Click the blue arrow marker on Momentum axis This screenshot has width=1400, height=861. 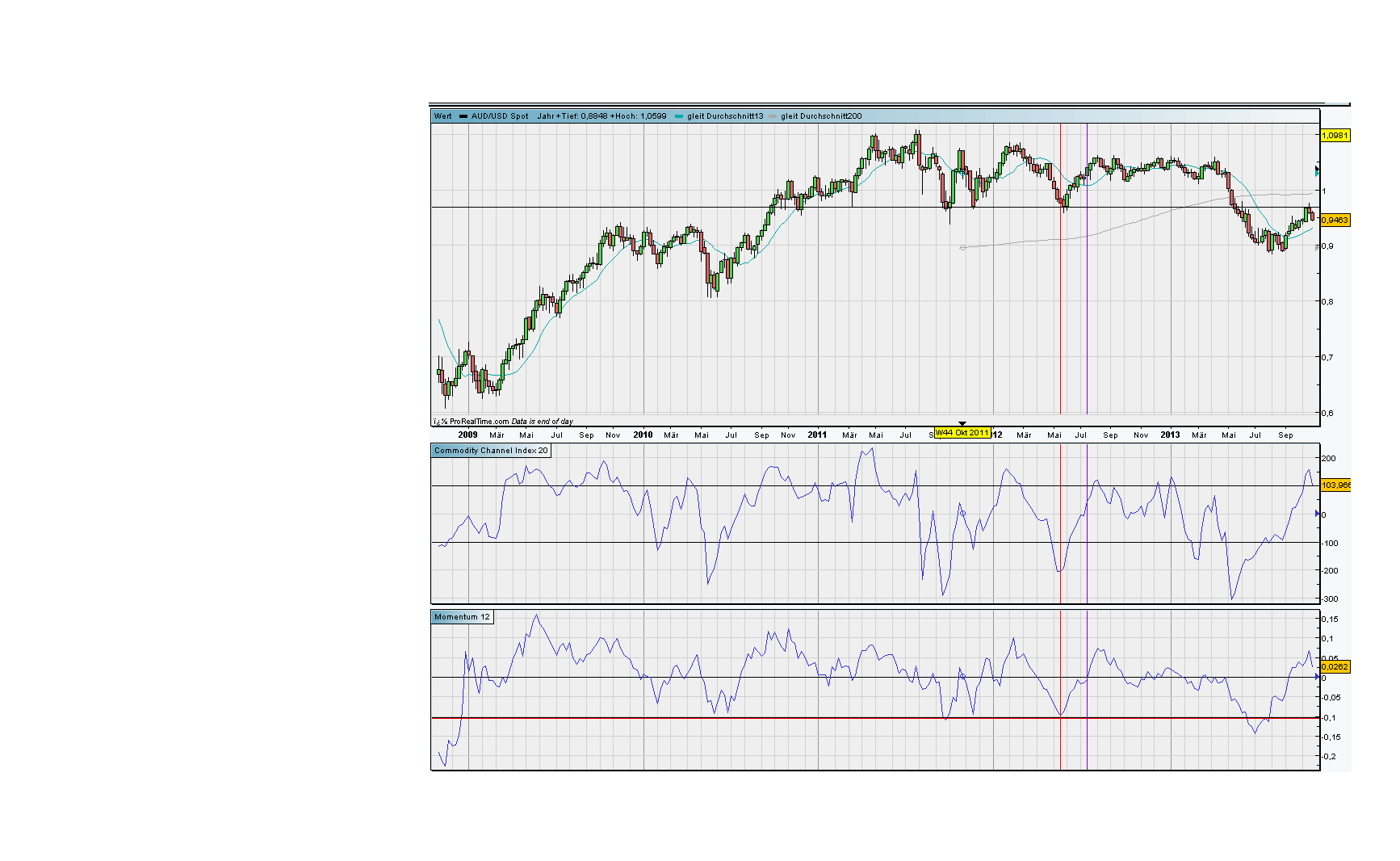(1318, 677)
